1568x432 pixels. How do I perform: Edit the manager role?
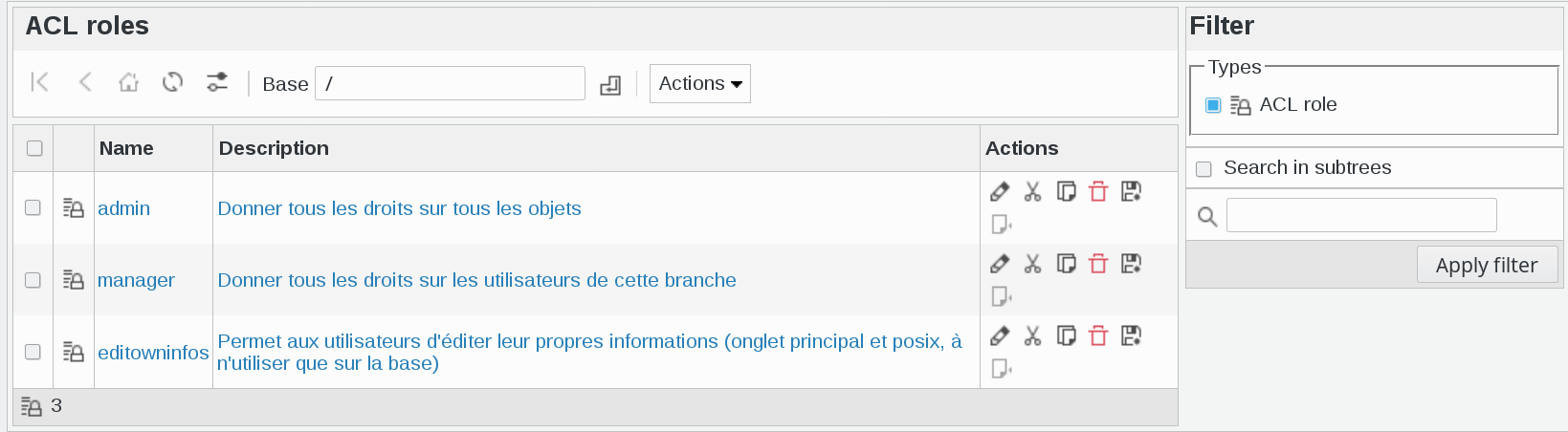pyautogui.click(x=1000, y=263)
